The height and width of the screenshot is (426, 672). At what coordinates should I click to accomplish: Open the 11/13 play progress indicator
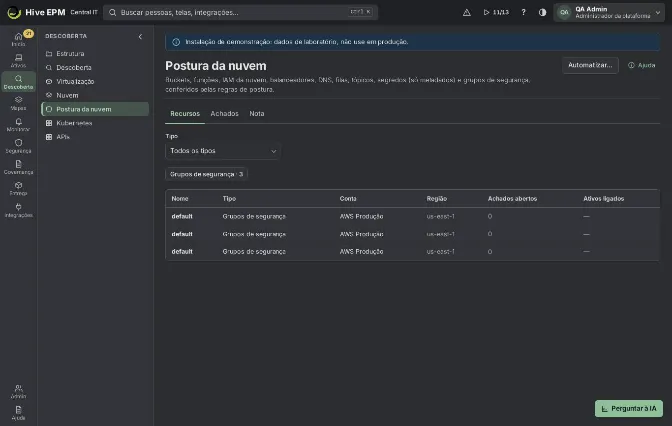[496, 12]
